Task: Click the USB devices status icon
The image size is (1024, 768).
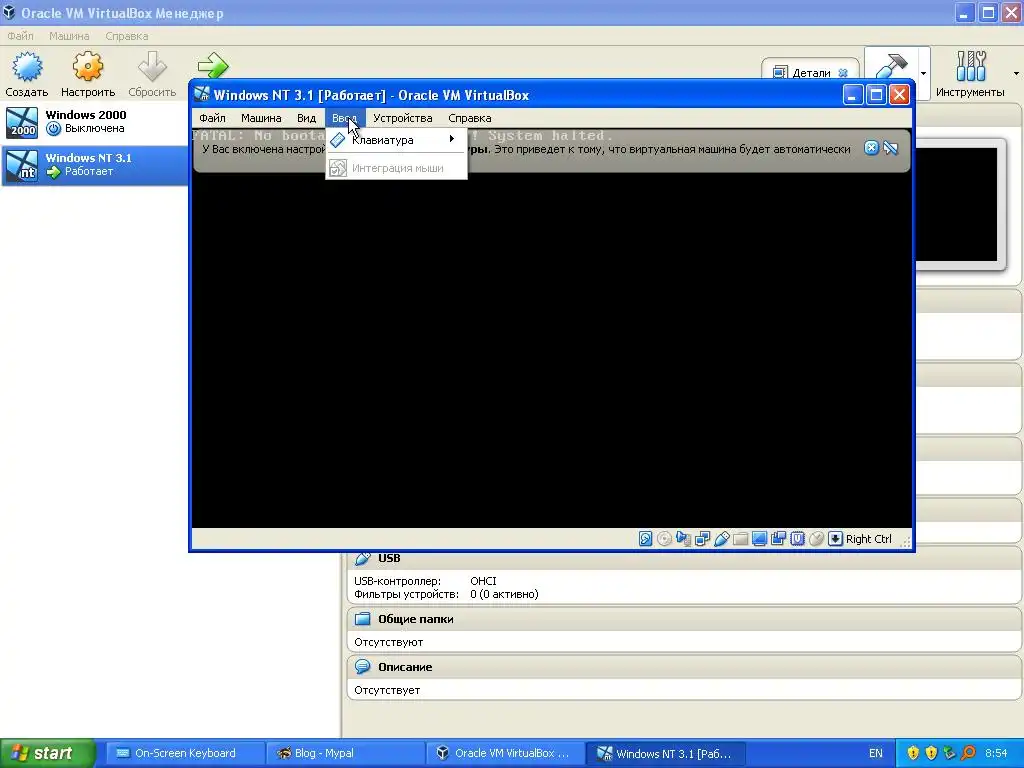Action: coord(722,539)
